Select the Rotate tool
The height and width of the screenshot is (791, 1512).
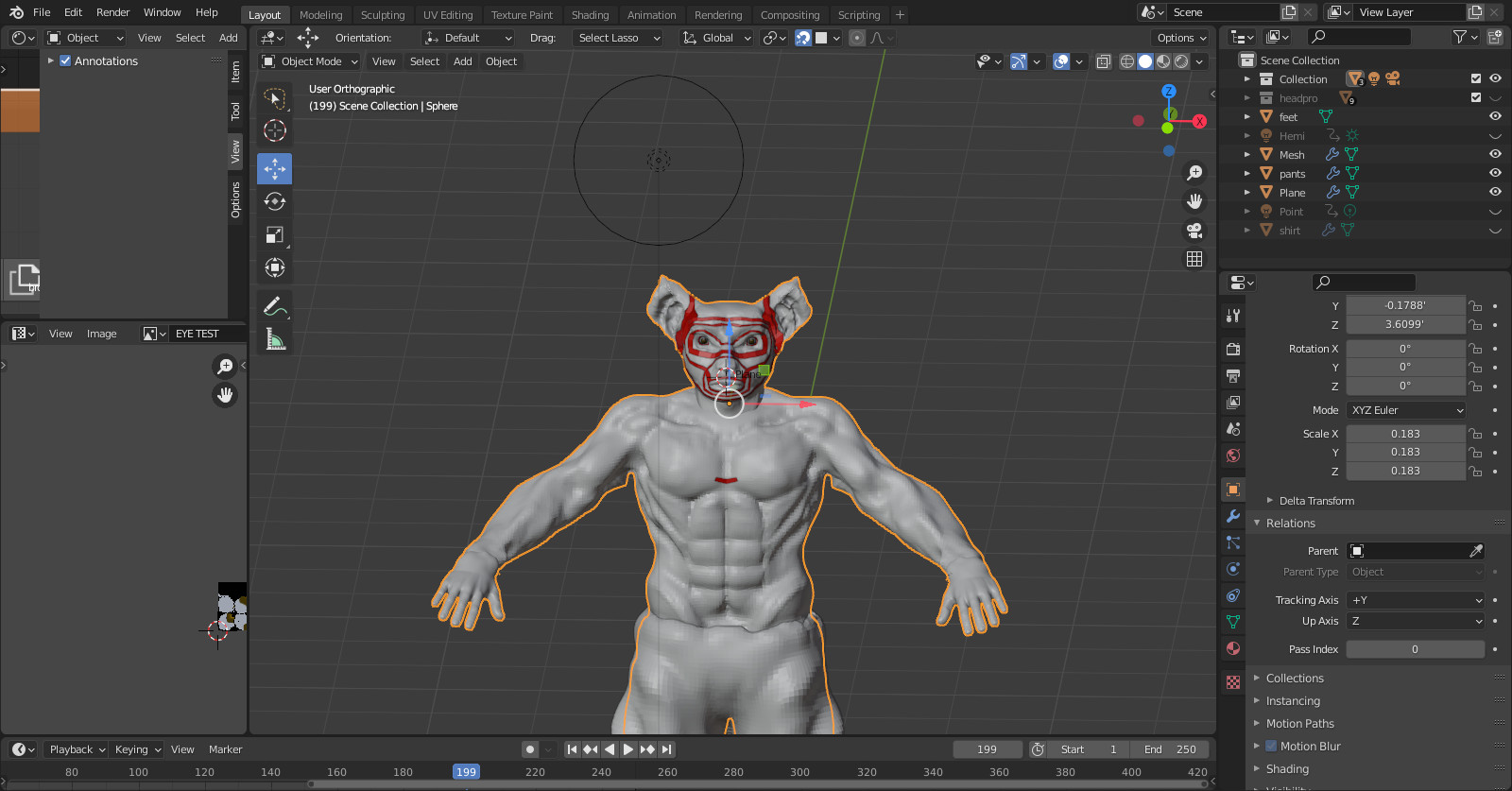[x=274, y=201]
